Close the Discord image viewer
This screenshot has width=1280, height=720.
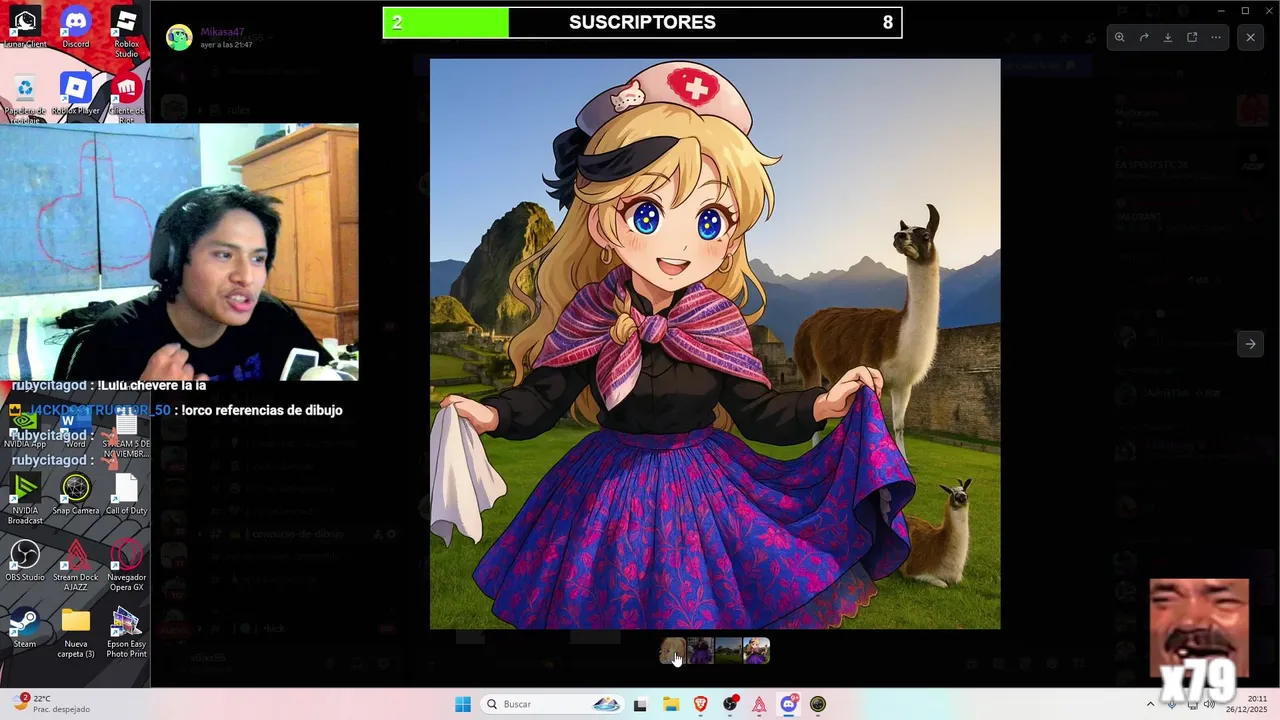(x=1250, y=37)
